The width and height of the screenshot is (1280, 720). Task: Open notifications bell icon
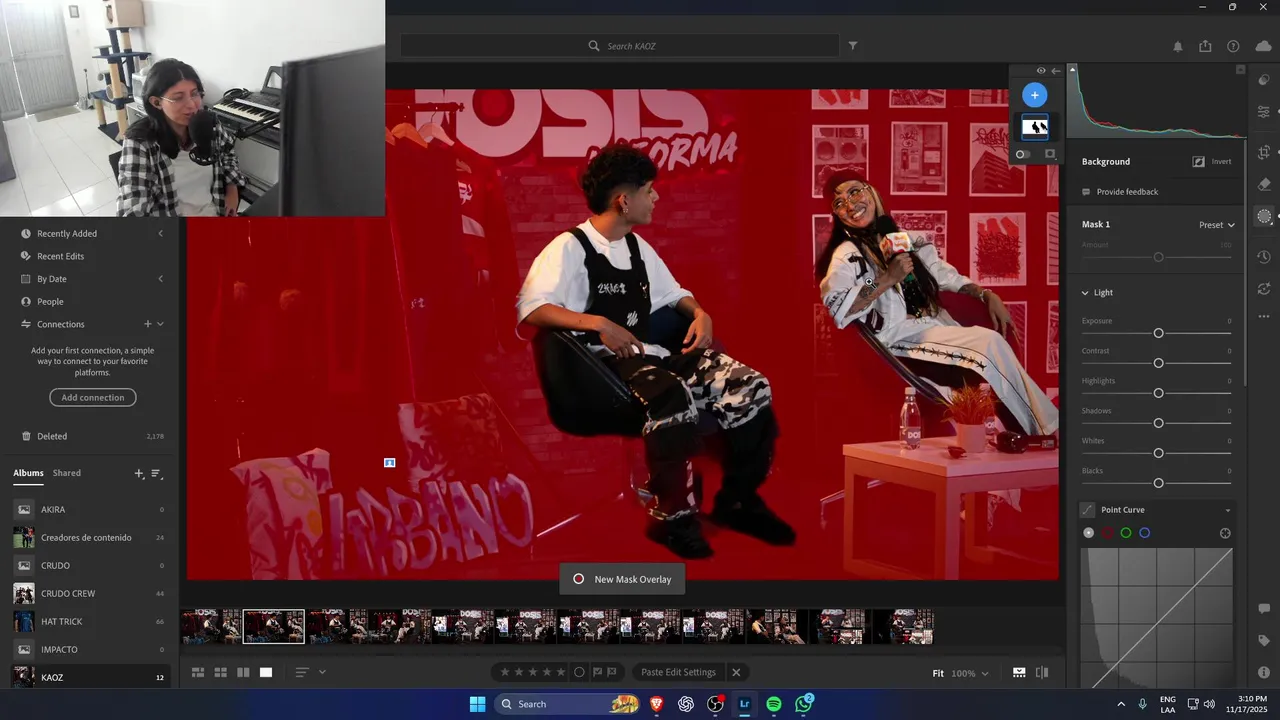tap(1178, 46)
